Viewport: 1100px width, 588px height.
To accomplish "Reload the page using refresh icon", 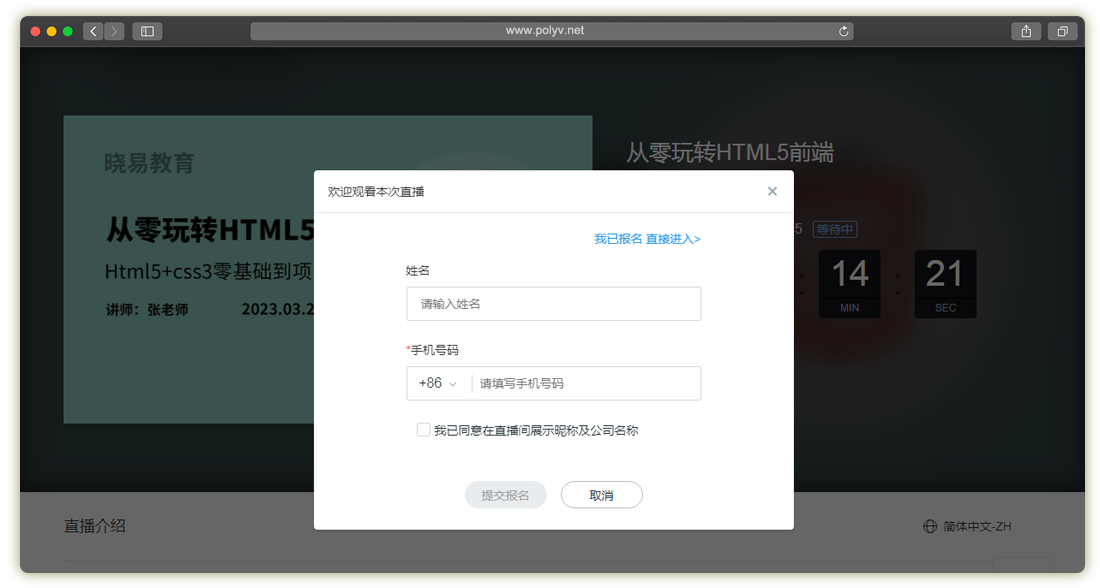I will (x=844, y=31).
